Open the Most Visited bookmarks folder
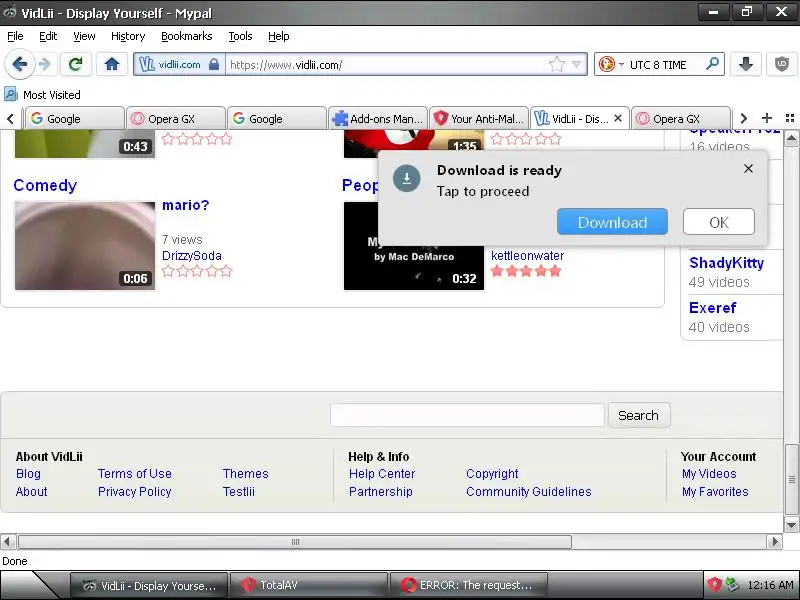The height and width of the screenshot is (600, 800). pyautogui.click(x=42, y=94)
